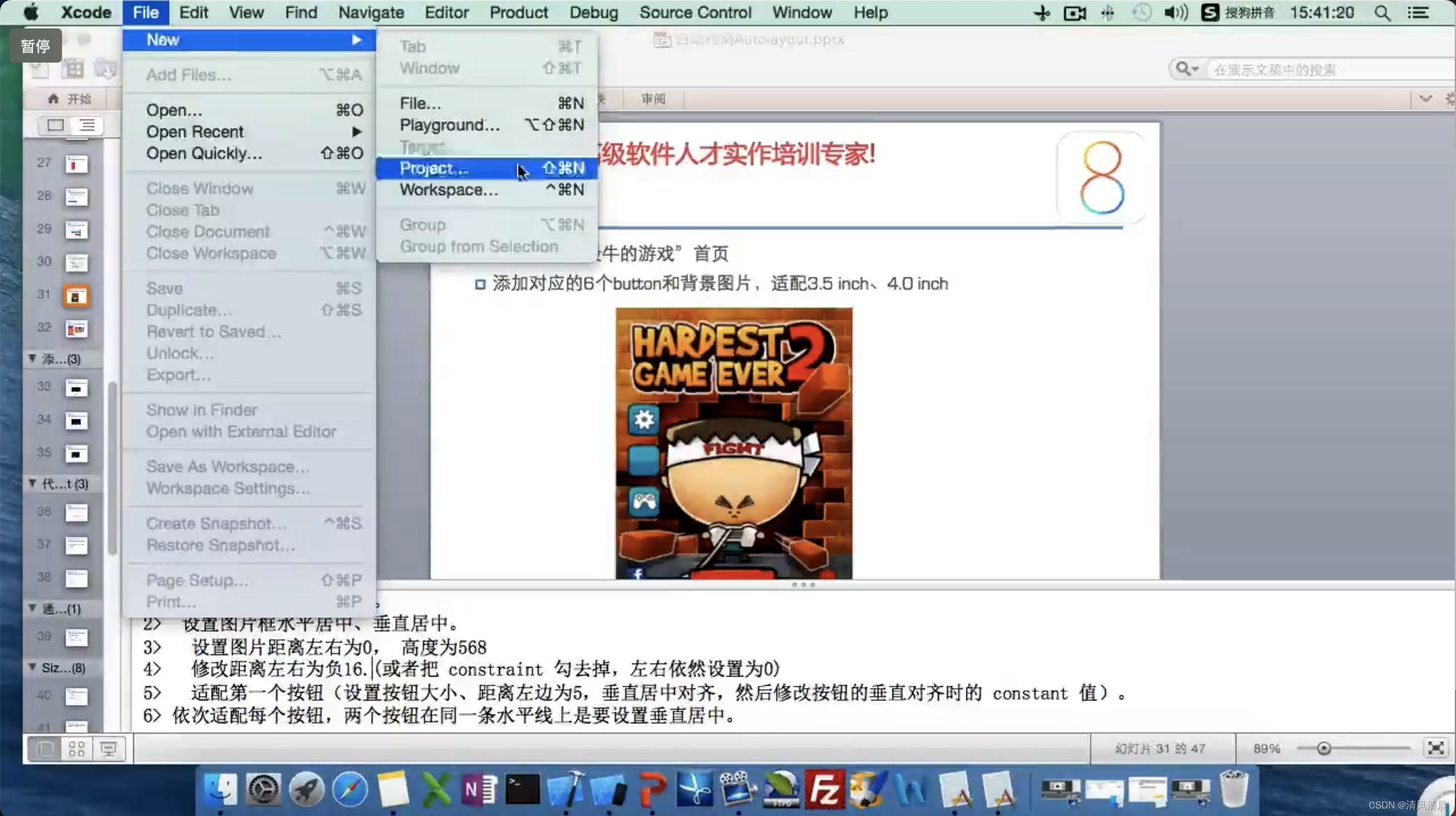
Task: Click the Time Machine clock icon
Action: click(x=1141, y=13)
